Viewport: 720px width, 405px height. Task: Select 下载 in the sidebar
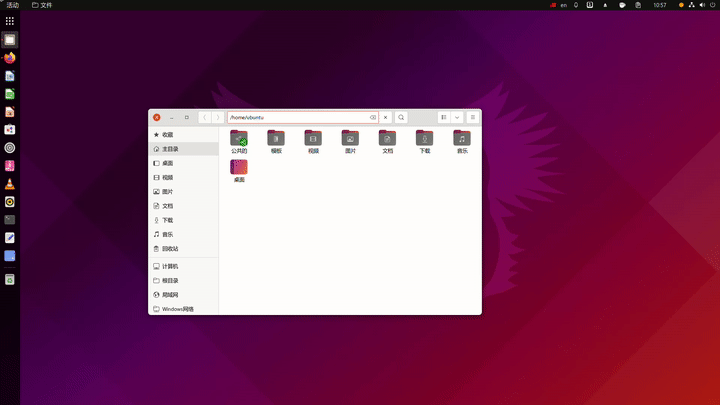[x=184, y=220]
